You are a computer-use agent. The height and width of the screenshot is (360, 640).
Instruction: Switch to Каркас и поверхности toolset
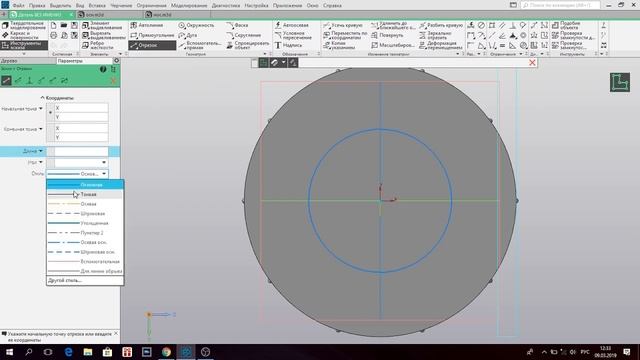coord(20,36)
